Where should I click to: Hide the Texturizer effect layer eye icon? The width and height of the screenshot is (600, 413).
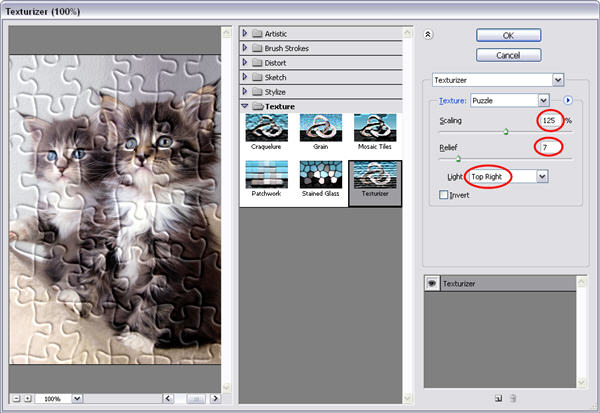431,283
